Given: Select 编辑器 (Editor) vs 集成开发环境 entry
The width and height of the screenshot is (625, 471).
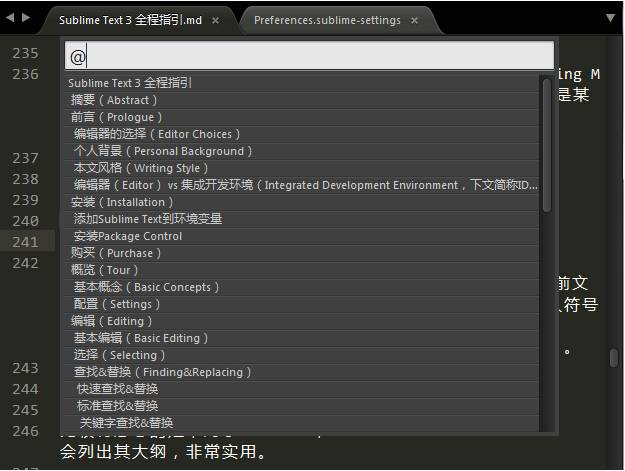Looking at the screenshot, I should (x=301, y=185).
